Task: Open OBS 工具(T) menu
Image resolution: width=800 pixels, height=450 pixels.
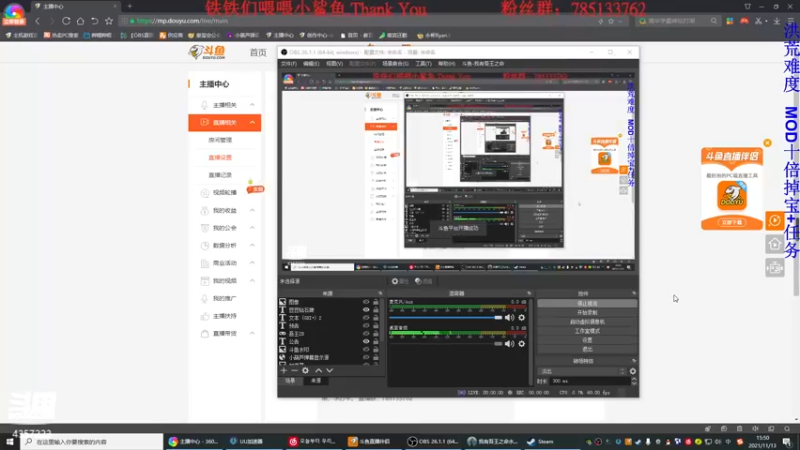Action: [x=423, y=64]
